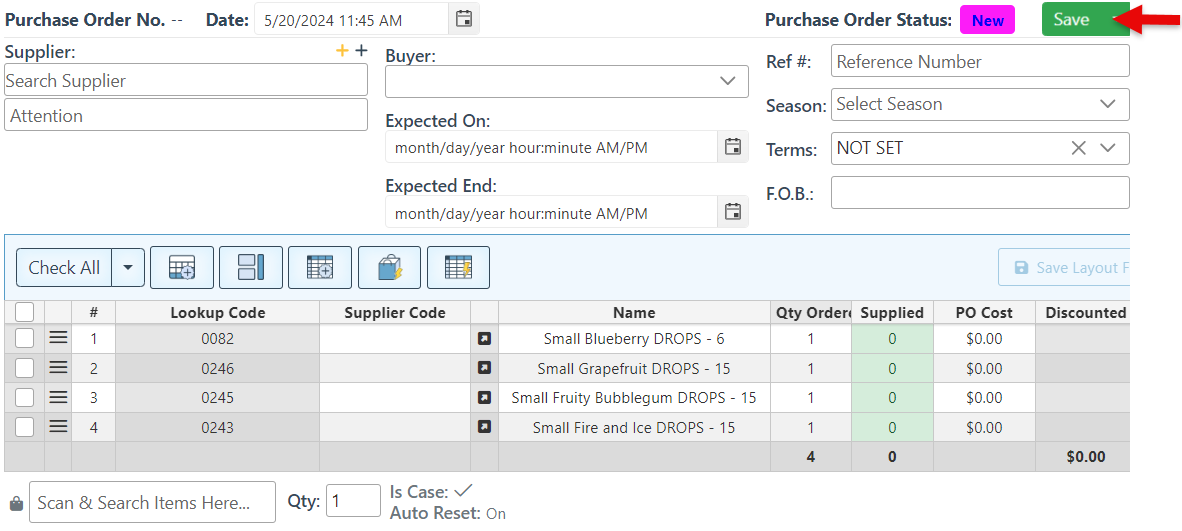Click the split panel layout toolbar icon
Viewport: 1182px width, 531px height.
tap(251, 268)
